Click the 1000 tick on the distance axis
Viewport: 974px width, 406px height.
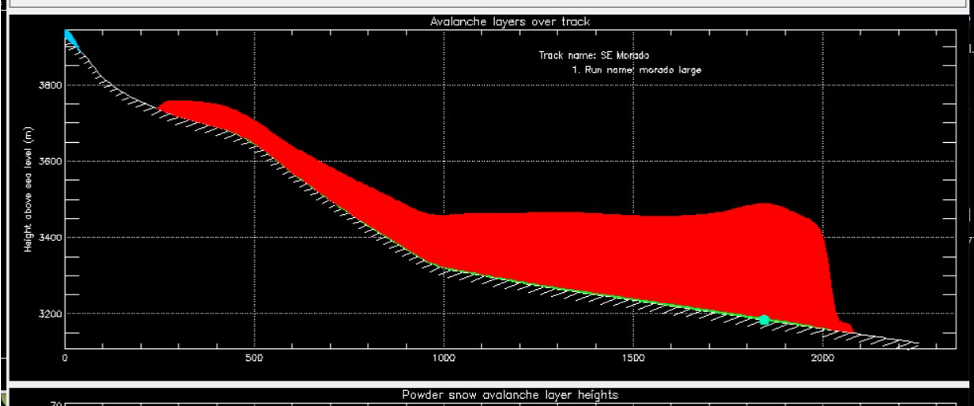tap(443, 357)
